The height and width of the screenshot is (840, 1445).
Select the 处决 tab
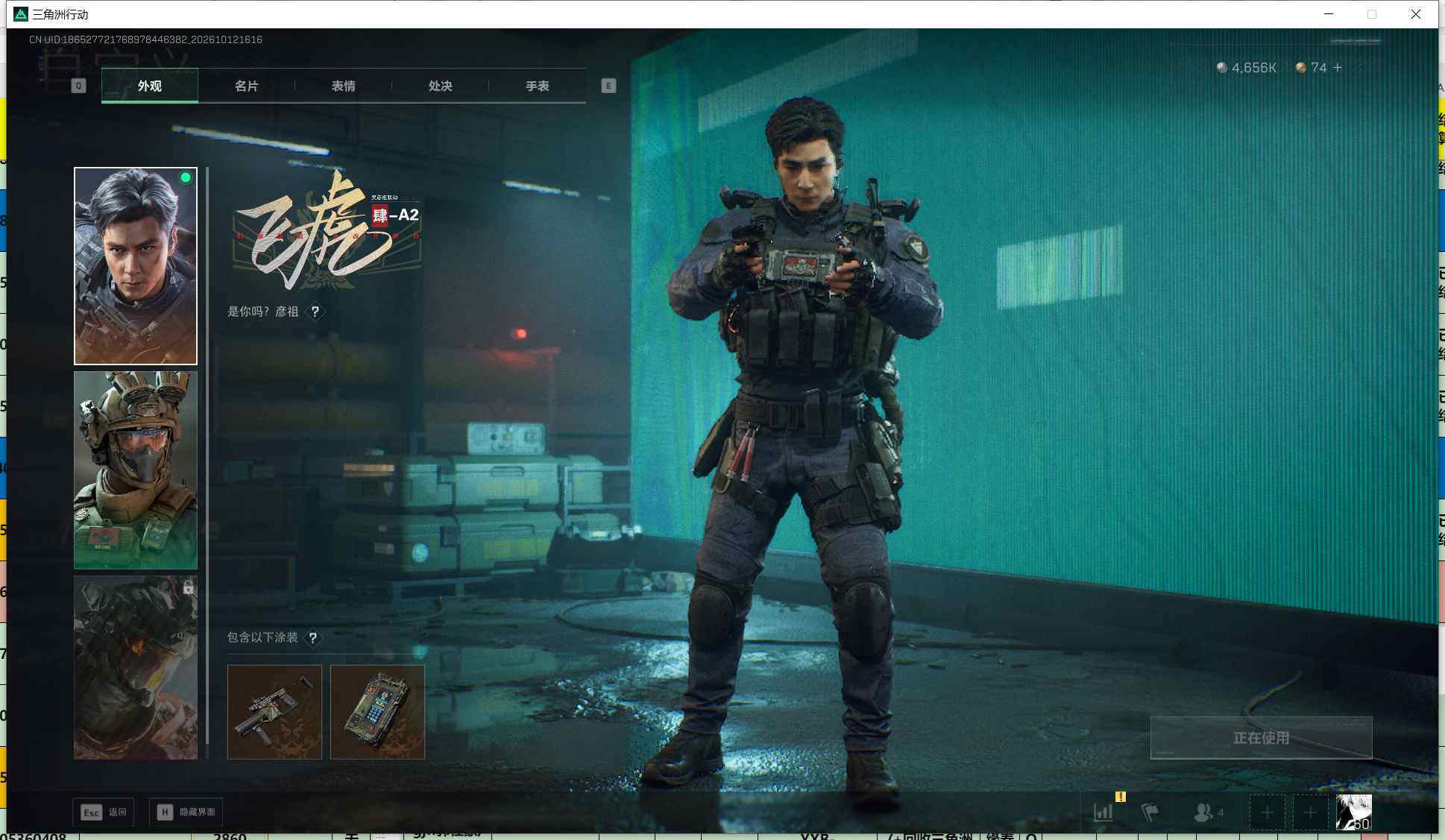440,86
